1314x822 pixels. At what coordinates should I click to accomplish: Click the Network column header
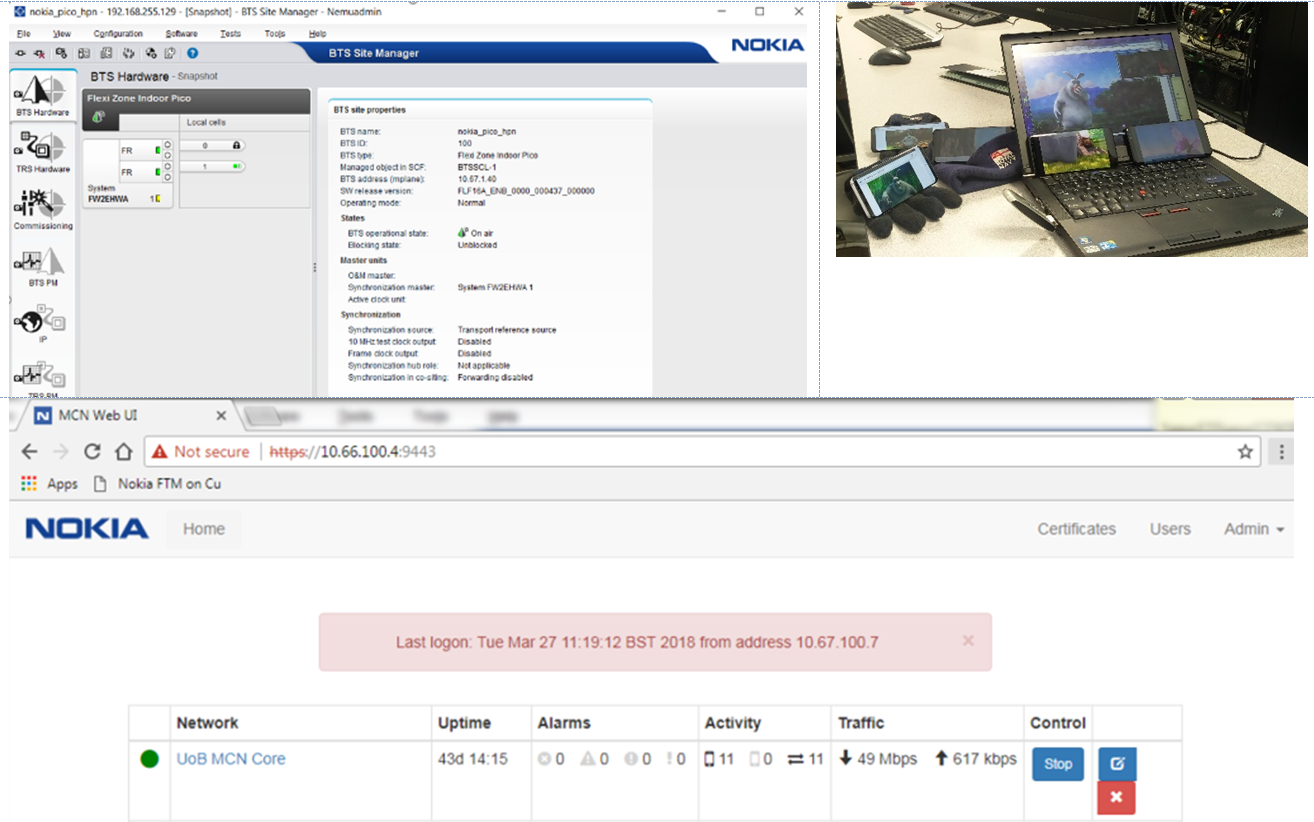point(207,723)
